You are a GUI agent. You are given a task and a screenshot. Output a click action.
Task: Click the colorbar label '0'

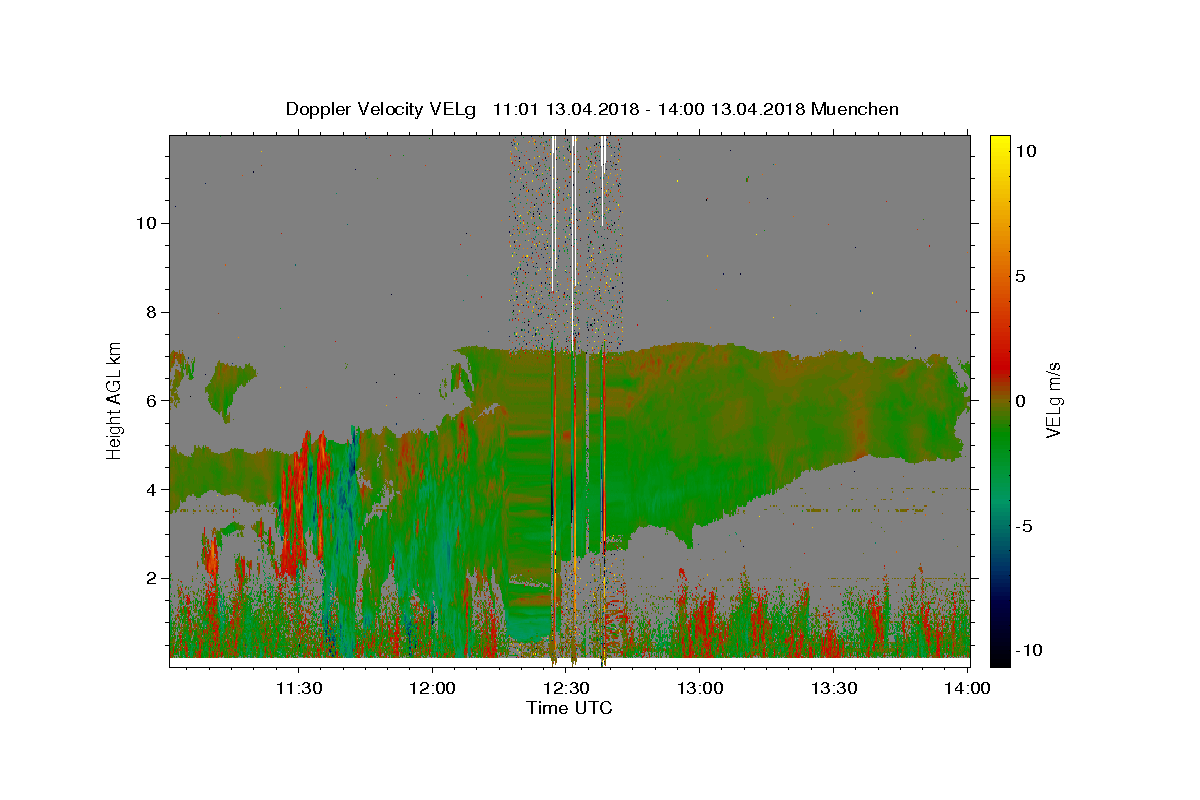click(1021, 400)
